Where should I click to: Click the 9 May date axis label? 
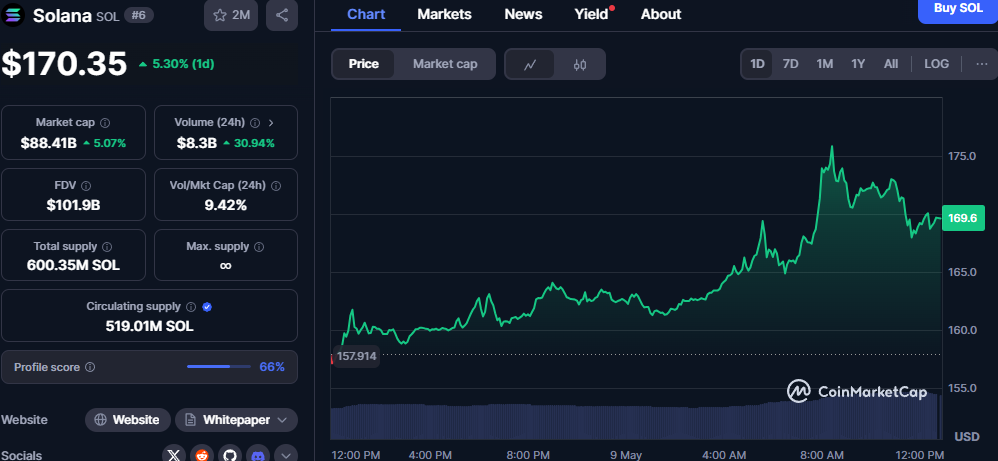click(x=626, y=455)
